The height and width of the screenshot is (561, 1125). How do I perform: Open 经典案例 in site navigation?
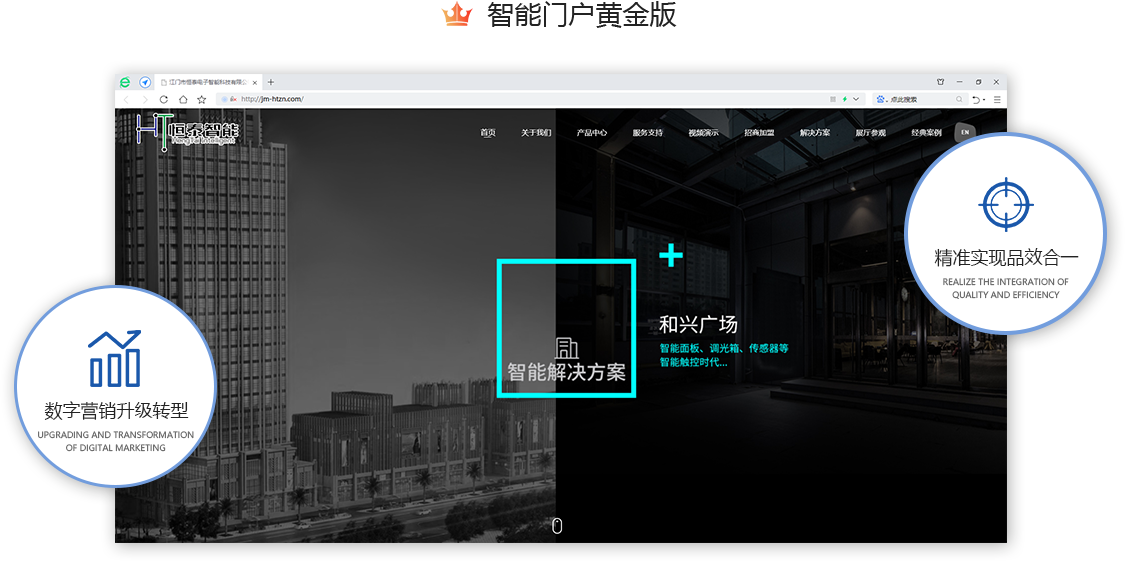(926, 133)
